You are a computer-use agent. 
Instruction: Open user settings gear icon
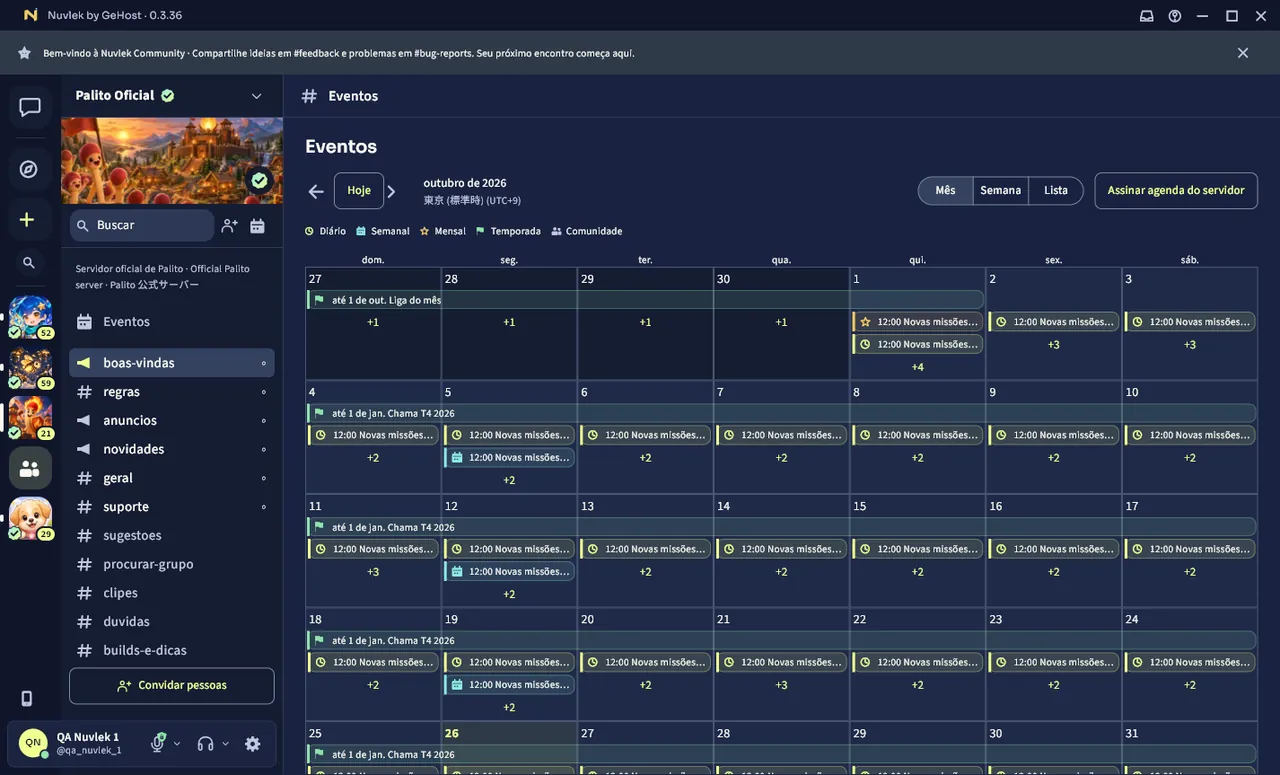tap(253, 744)
